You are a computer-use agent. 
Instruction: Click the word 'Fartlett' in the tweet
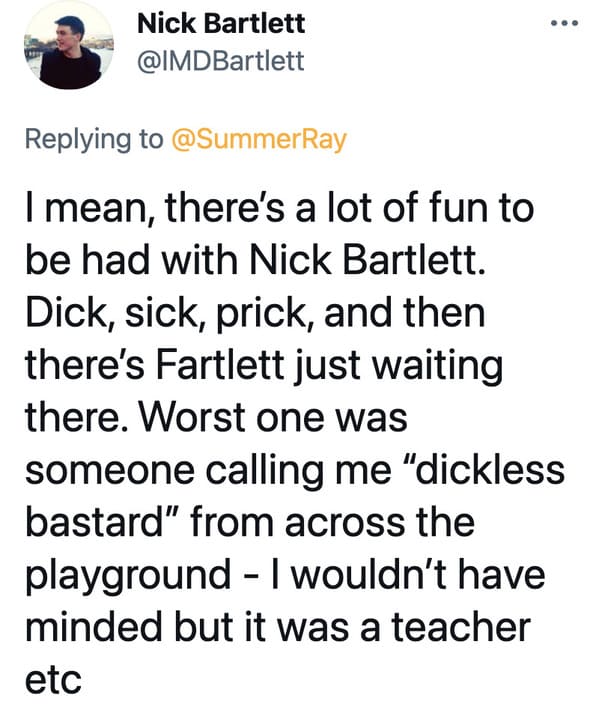point(220,365)
